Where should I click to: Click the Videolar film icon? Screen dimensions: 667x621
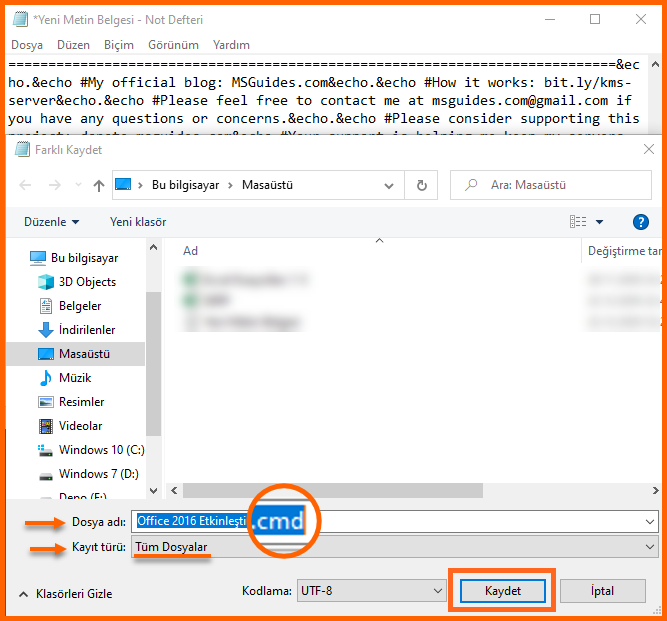click(46, 426)
